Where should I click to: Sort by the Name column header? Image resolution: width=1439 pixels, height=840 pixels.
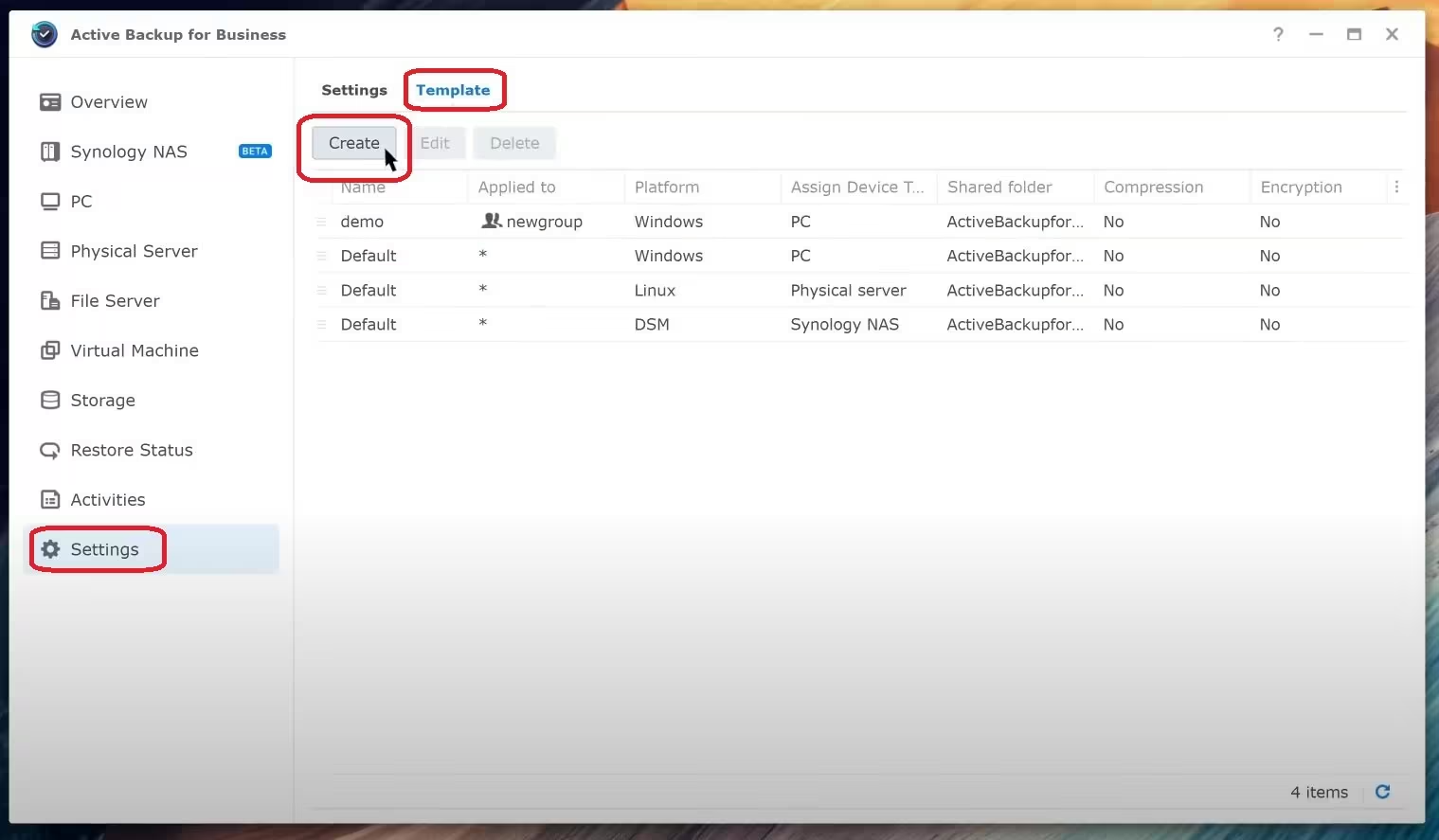click(x=363, y=188)
